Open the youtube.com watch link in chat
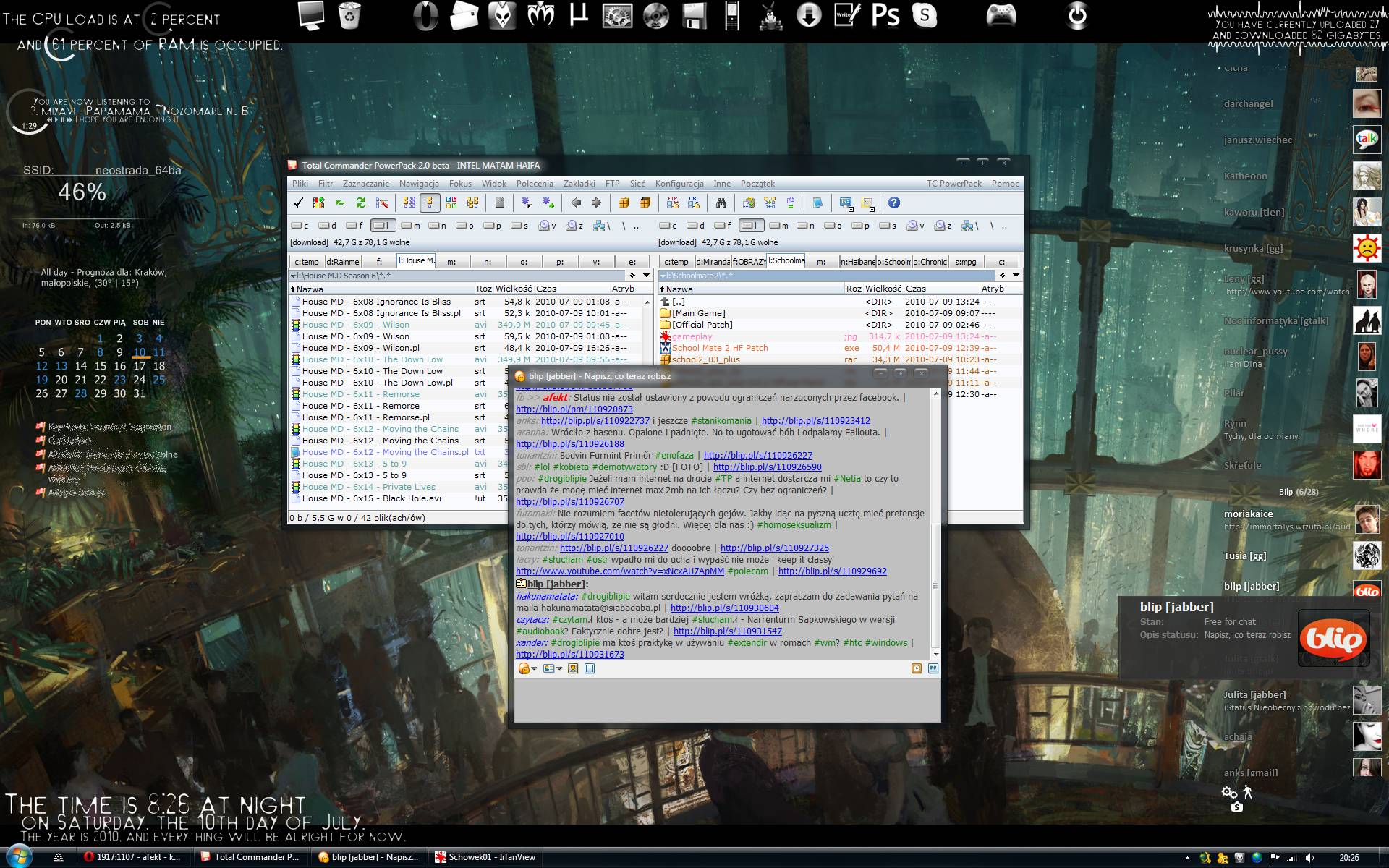Viewport: 1389px width, 868px height. pyautogui.click(x=619, y=571)
